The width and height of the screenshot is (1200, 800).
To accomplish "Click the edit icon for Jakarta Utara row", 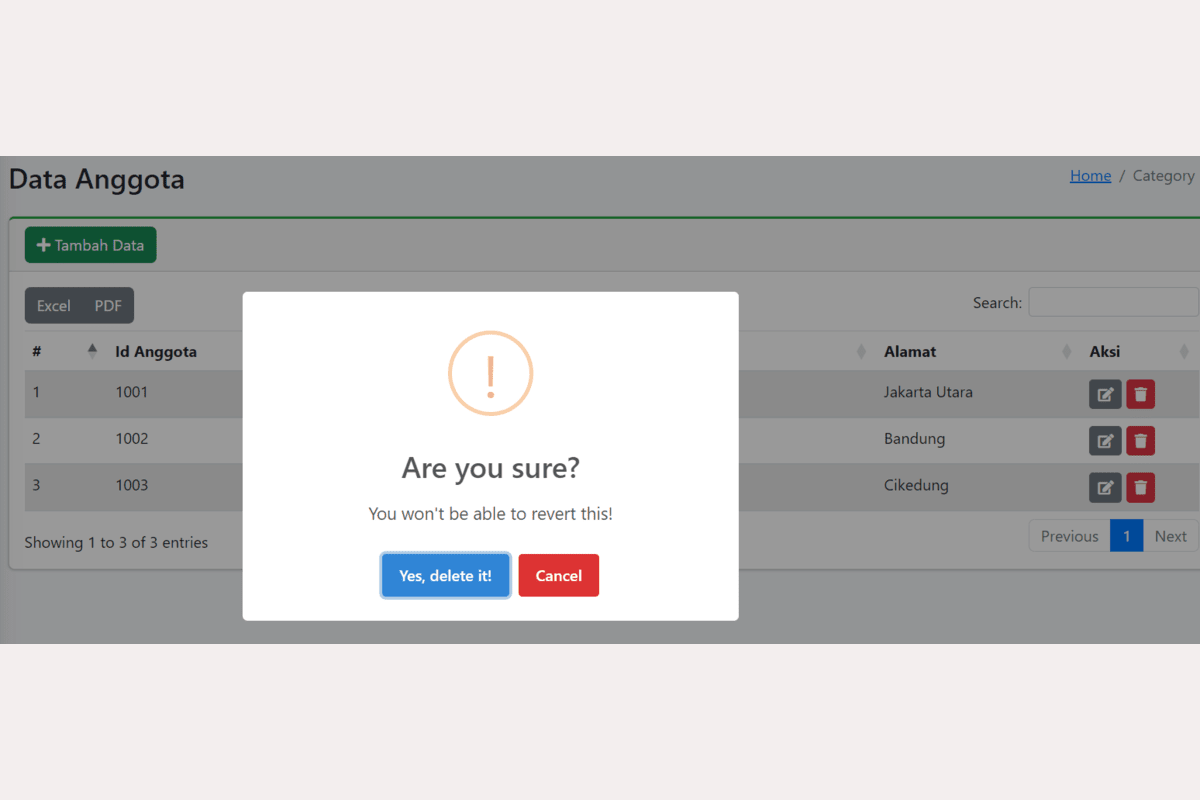I will coord(1105,394).
